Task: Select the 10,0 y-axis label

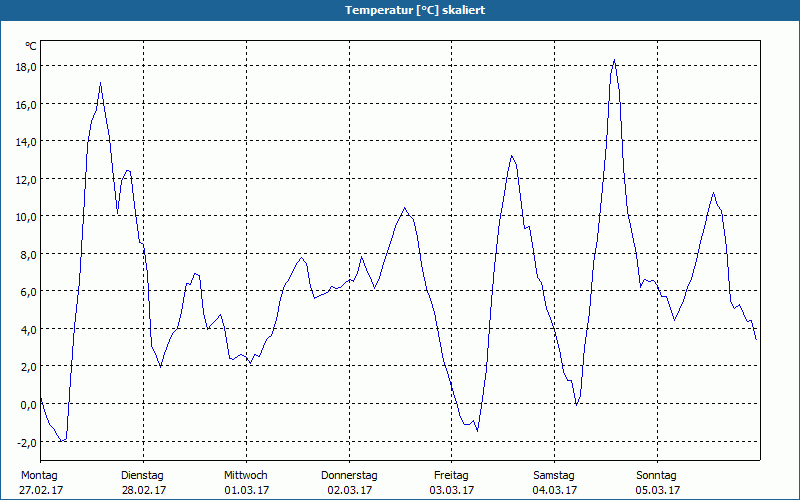Action: pos(27,217)
